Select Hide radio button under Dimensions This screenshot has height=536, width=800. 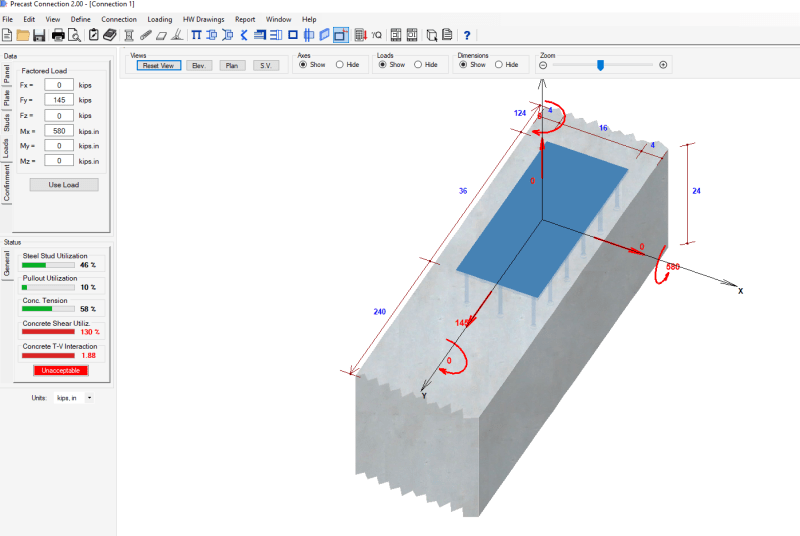[x=499, y=65]
